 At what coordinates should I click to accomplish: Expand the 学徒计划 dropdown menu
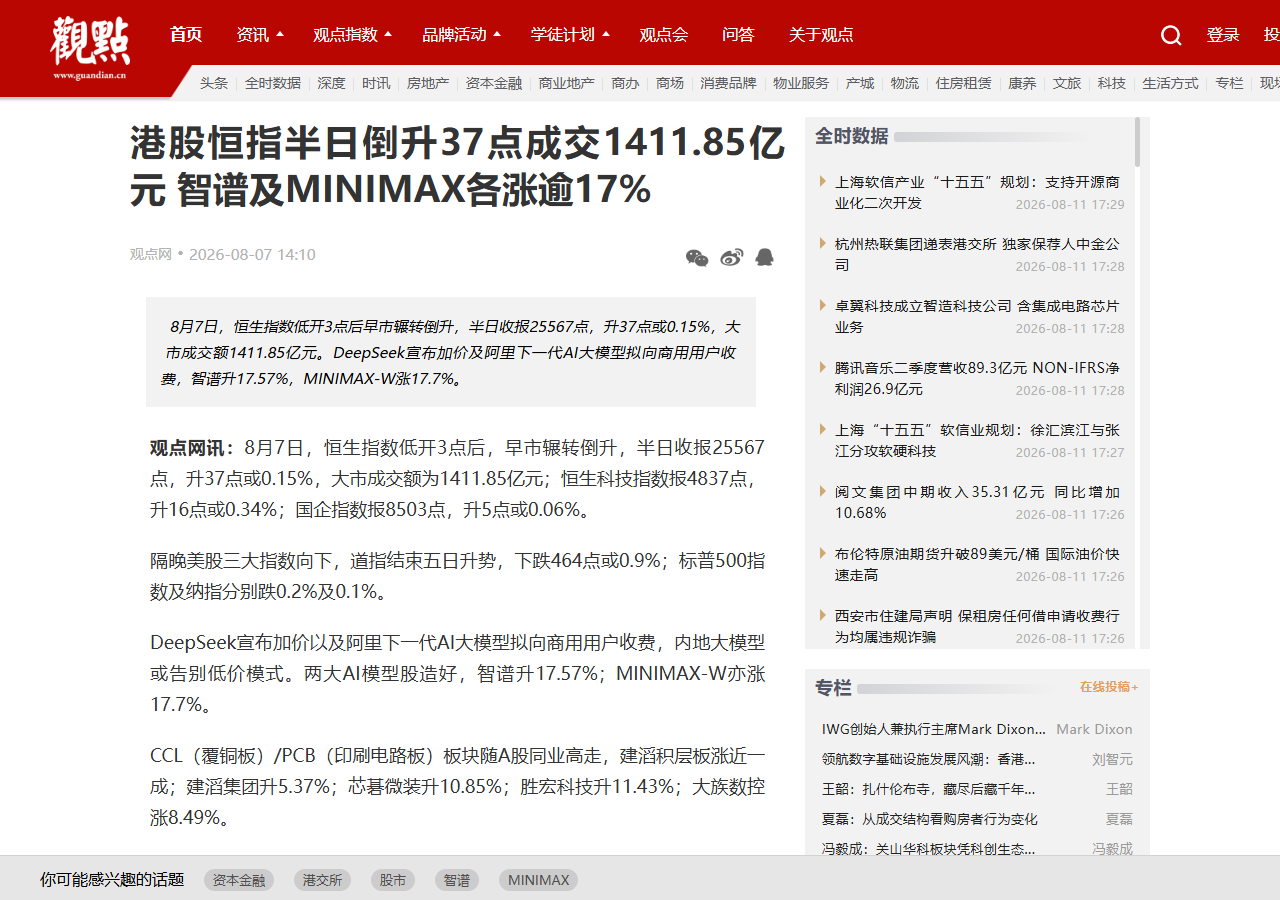pyautogui.click(x=570, y=35)
